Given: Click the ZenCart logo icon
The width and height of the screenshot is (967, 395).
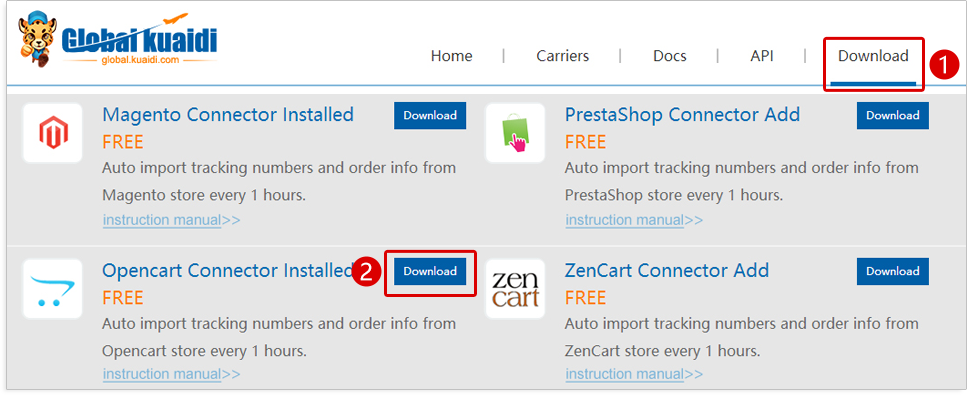Looking at the screenshot, I should click(515, 289).
